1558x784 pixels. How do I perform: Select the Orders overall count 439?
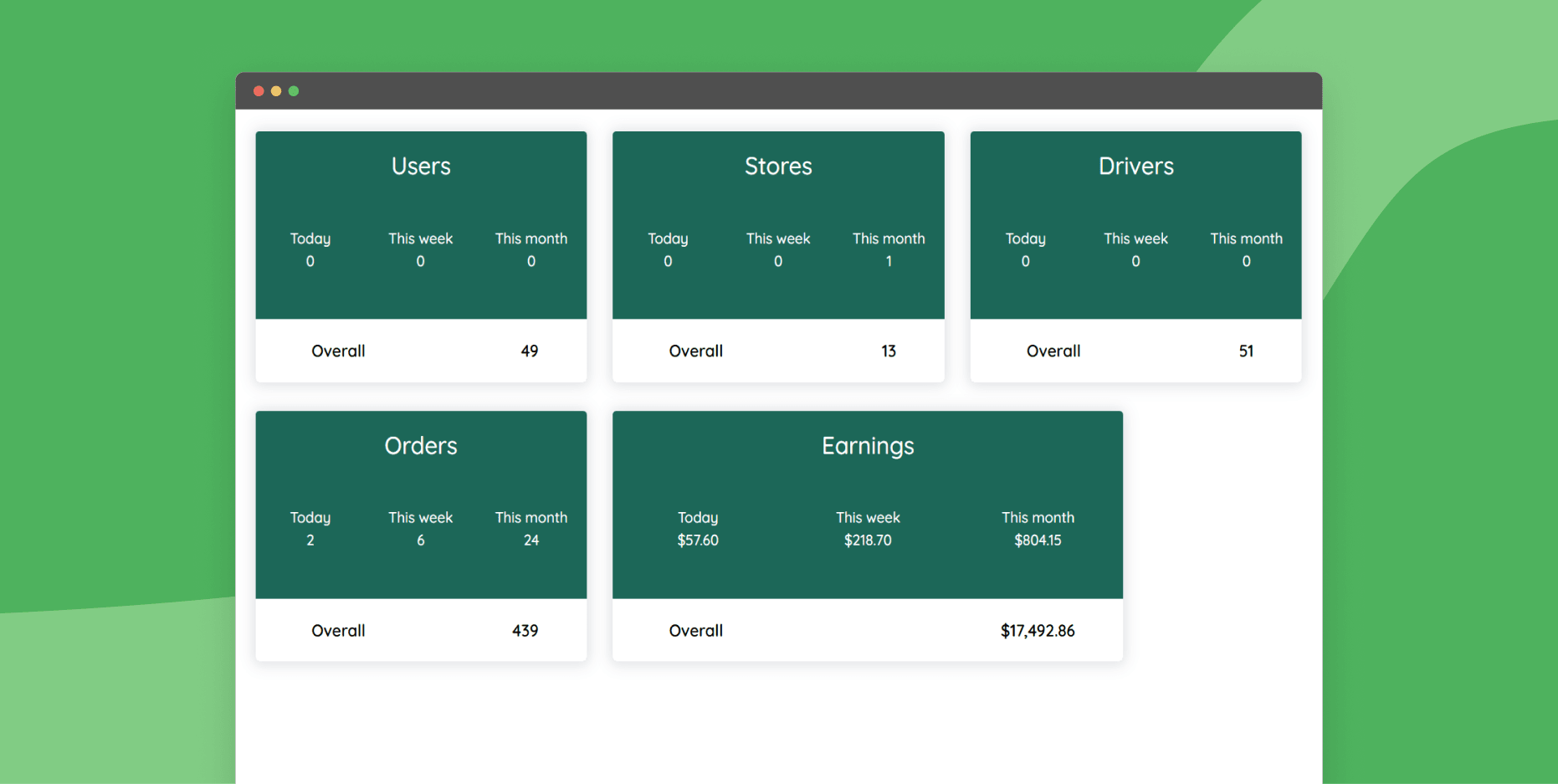pyautogui.click(x=525, y=631)
